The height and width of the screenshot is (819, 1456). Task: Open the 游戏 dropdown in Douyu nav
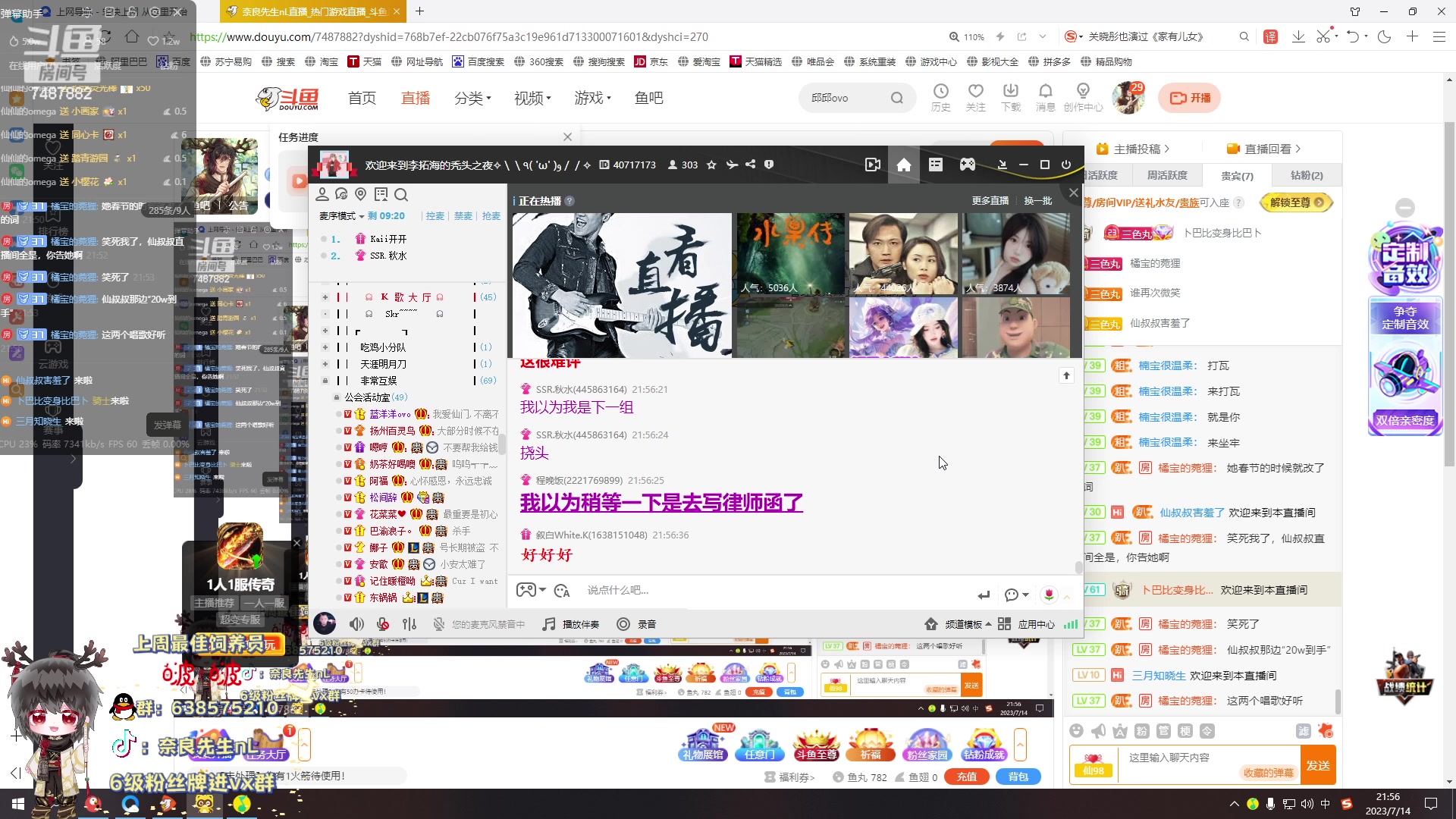point(592,99)
